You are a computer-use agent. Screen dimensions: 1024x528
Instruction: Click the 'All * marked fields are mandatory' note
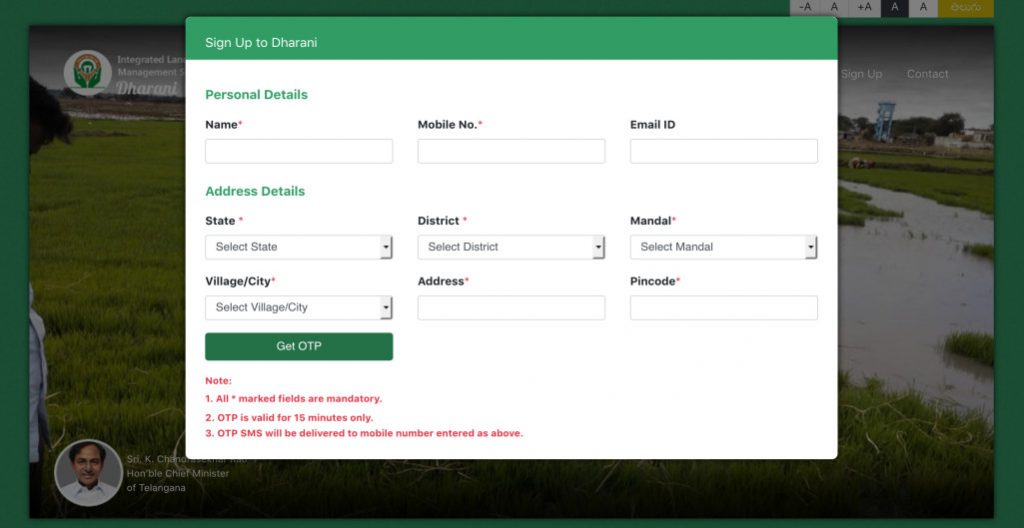pos(293,399)
